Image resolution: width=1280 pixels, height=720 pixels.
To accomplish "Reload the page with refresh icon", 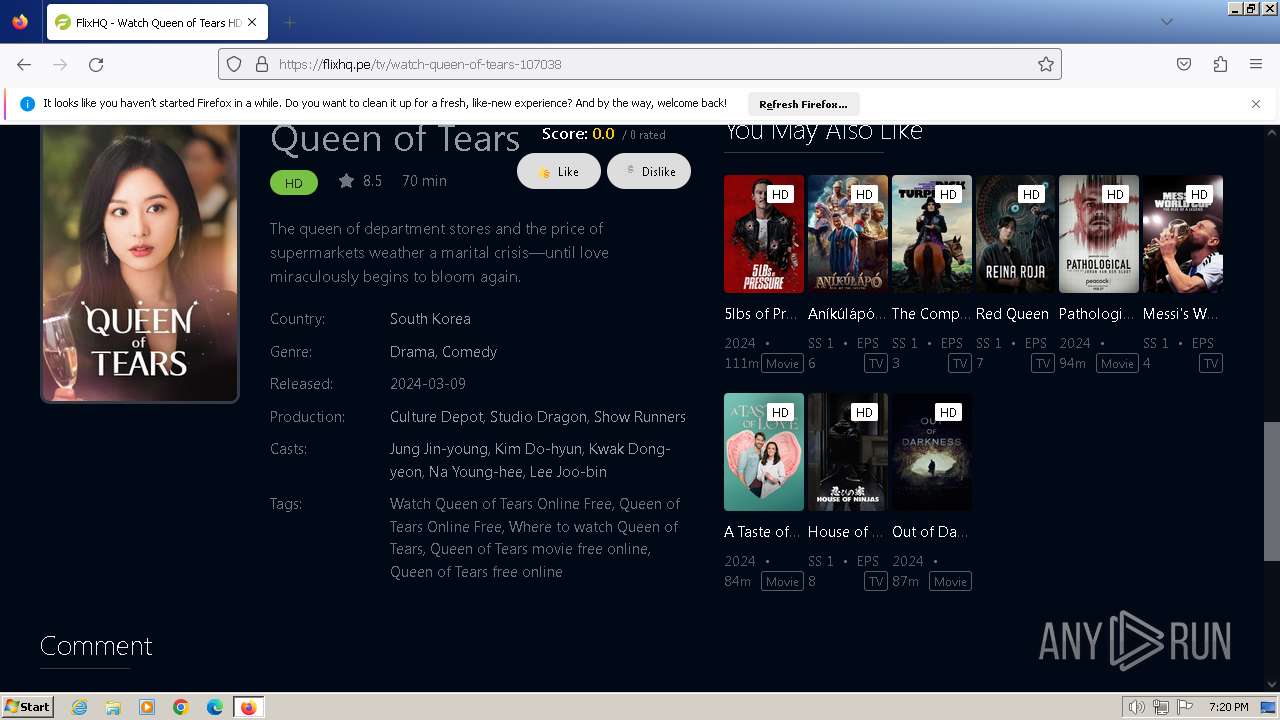I will [x=96, y=64].
